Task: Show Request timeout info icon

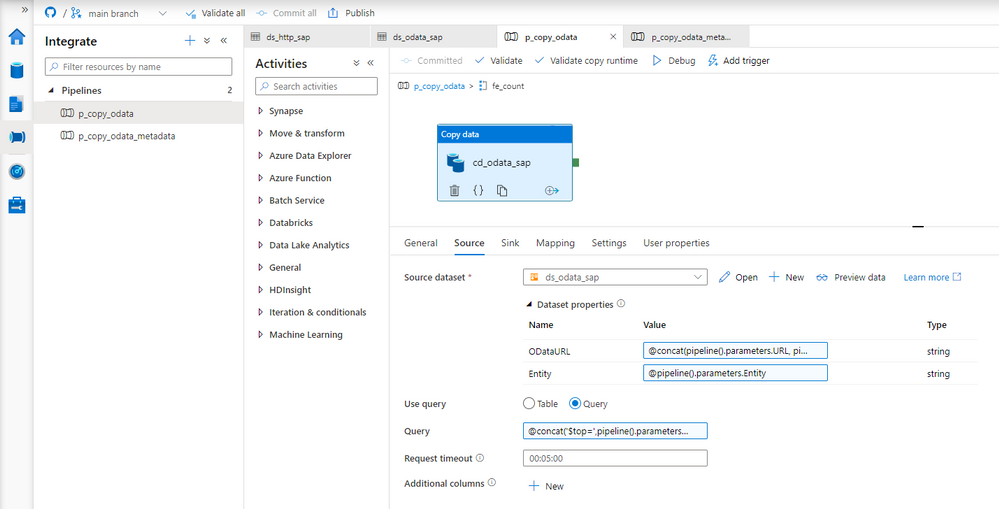Action: [480, 458]
